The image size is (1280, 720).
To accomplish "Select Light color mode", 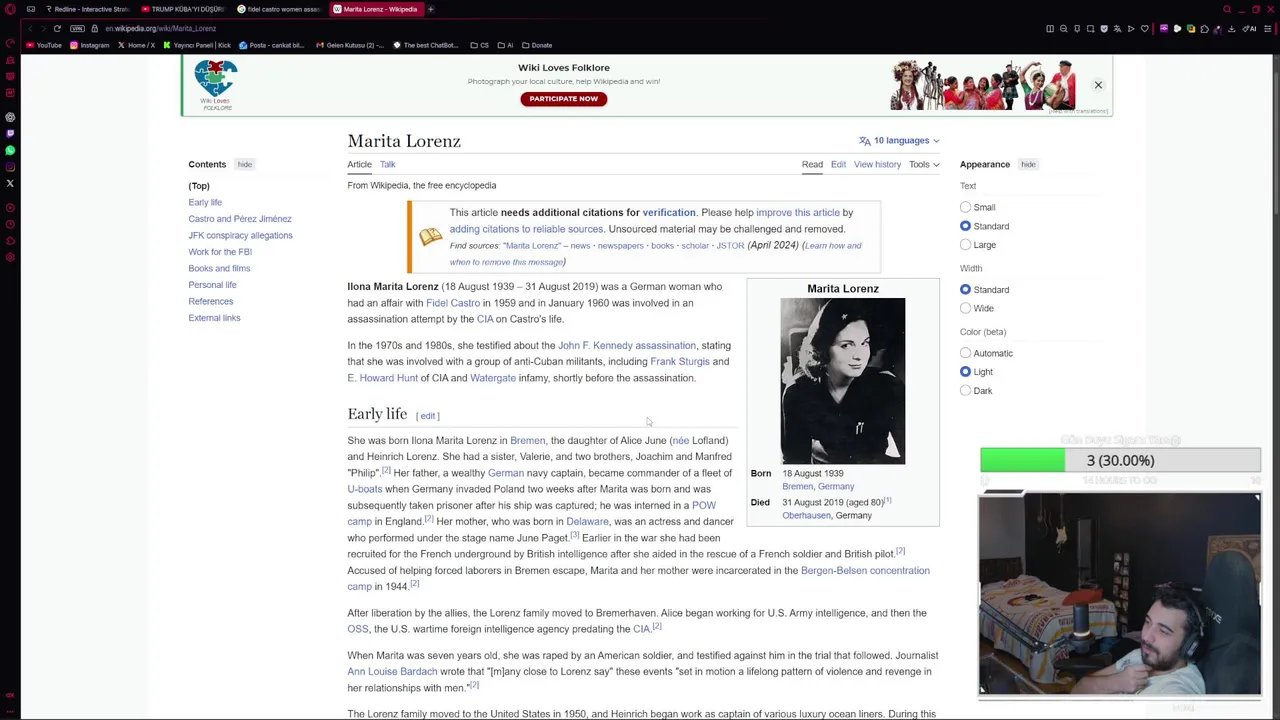I will click(965, 372).
